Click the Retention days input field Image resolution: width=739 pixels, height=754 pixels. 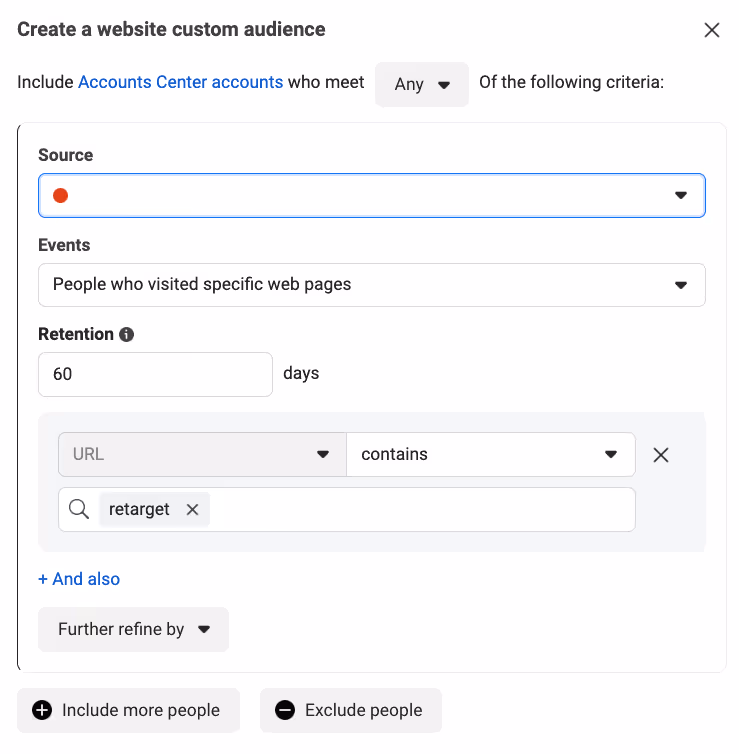(155, 374)
